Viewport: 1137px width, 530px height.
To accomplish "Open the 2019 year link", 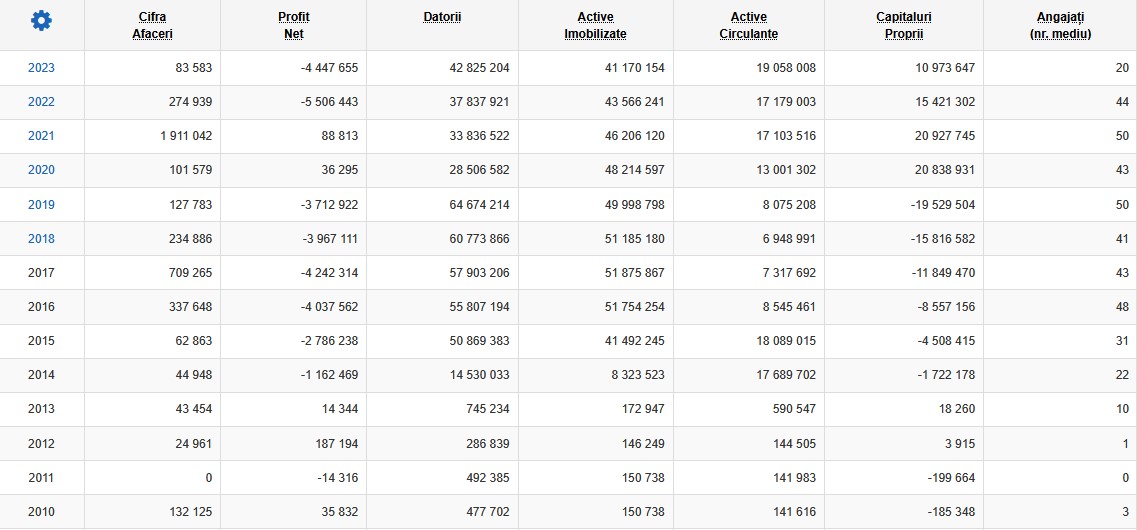I will point(41,205).
